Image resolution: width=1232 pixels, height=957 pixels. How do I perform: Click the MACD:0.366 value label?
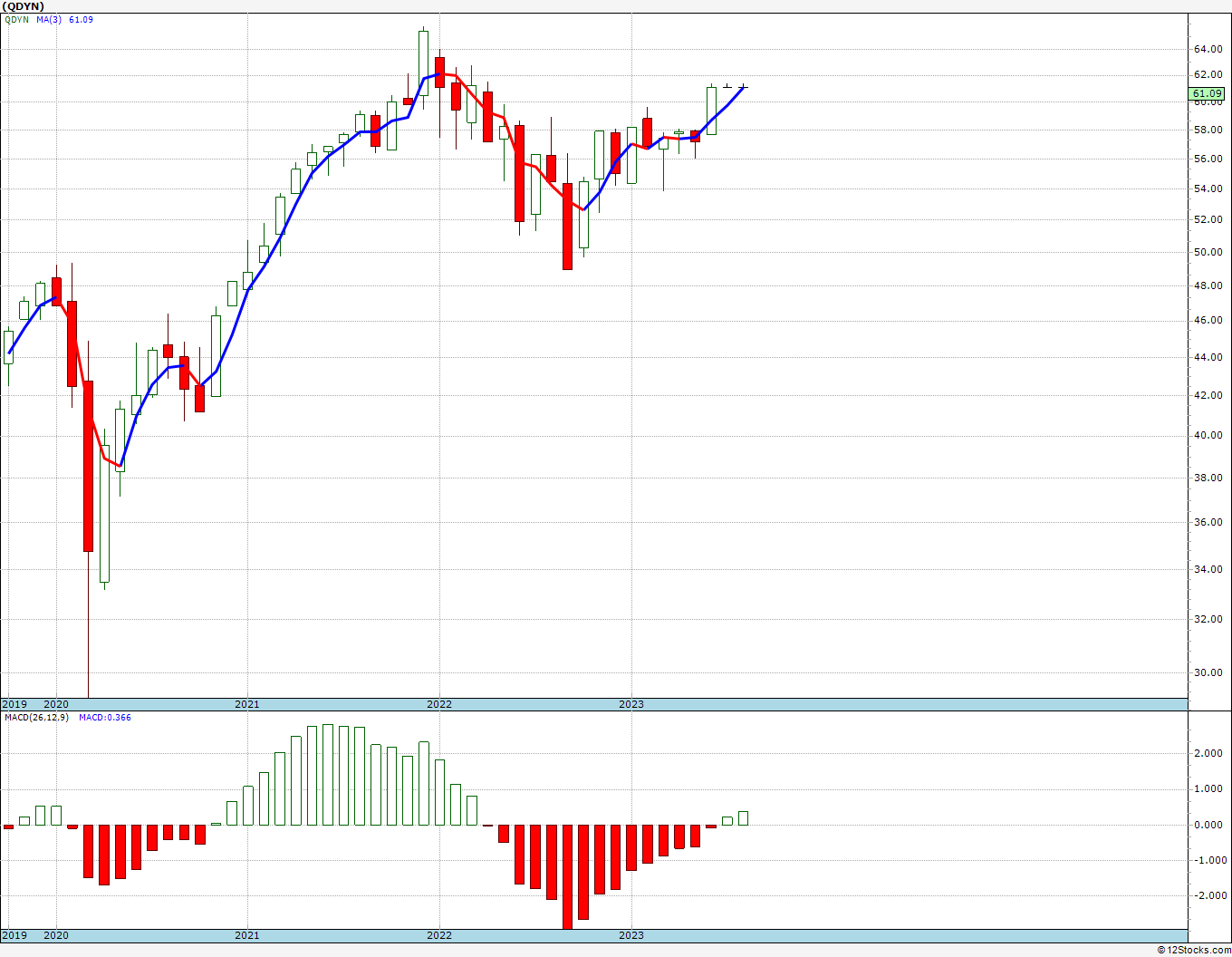tap(105, 718)
